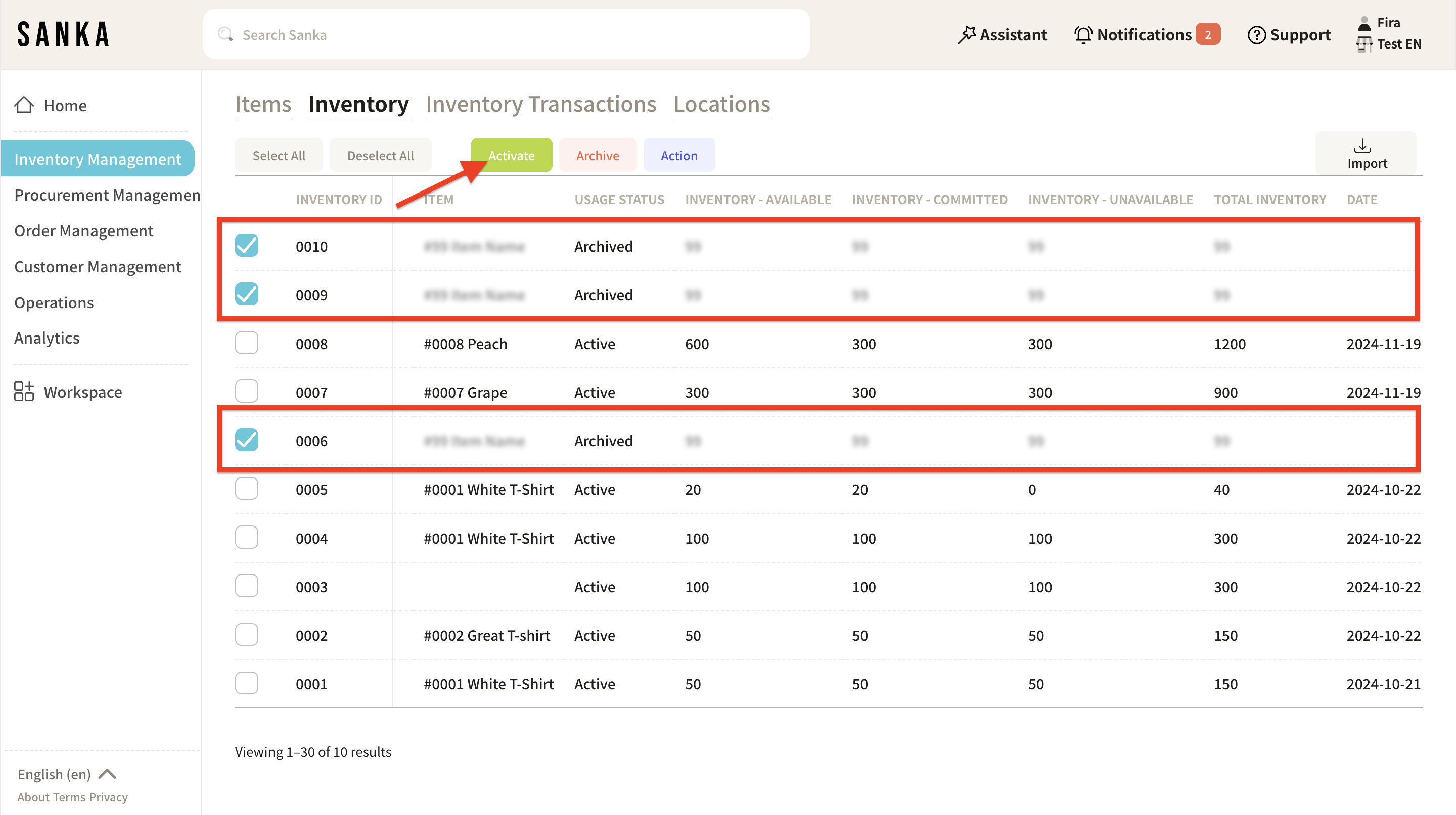1456x815 pixels.
Task: Expand the English language selector chevron
Action: click(x=107, y=774)
